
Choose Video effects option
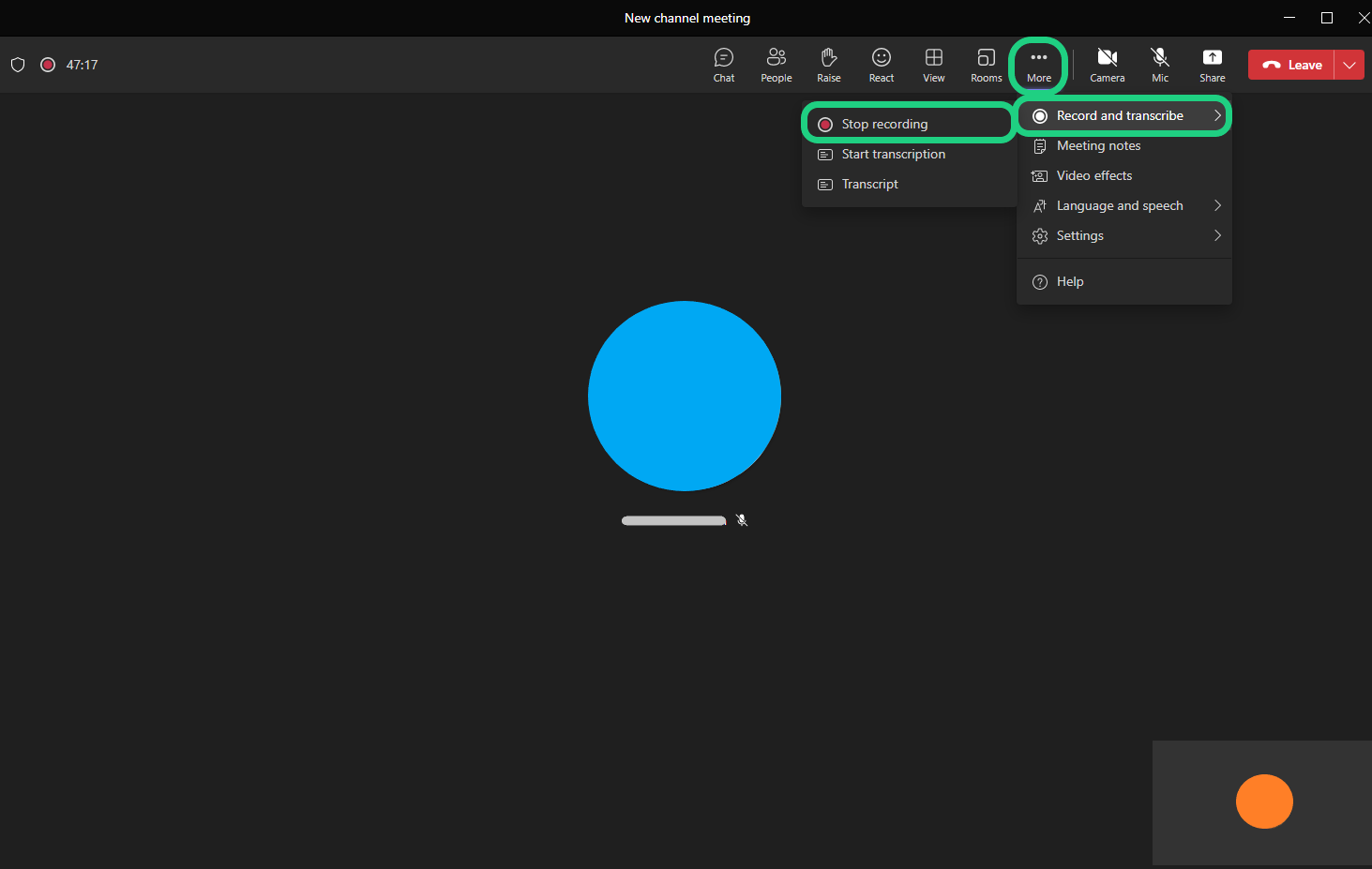coord(1093,175)
